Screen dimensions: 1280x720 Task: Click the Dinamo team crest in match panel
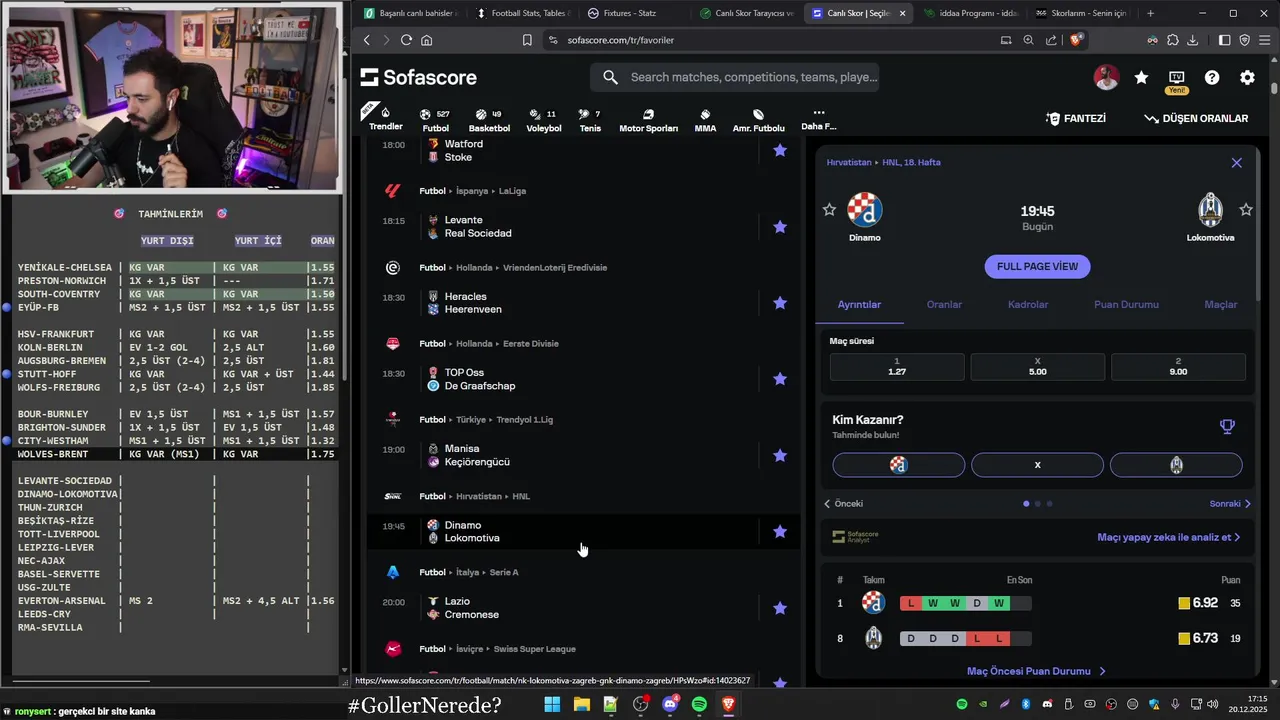(865, 210)
